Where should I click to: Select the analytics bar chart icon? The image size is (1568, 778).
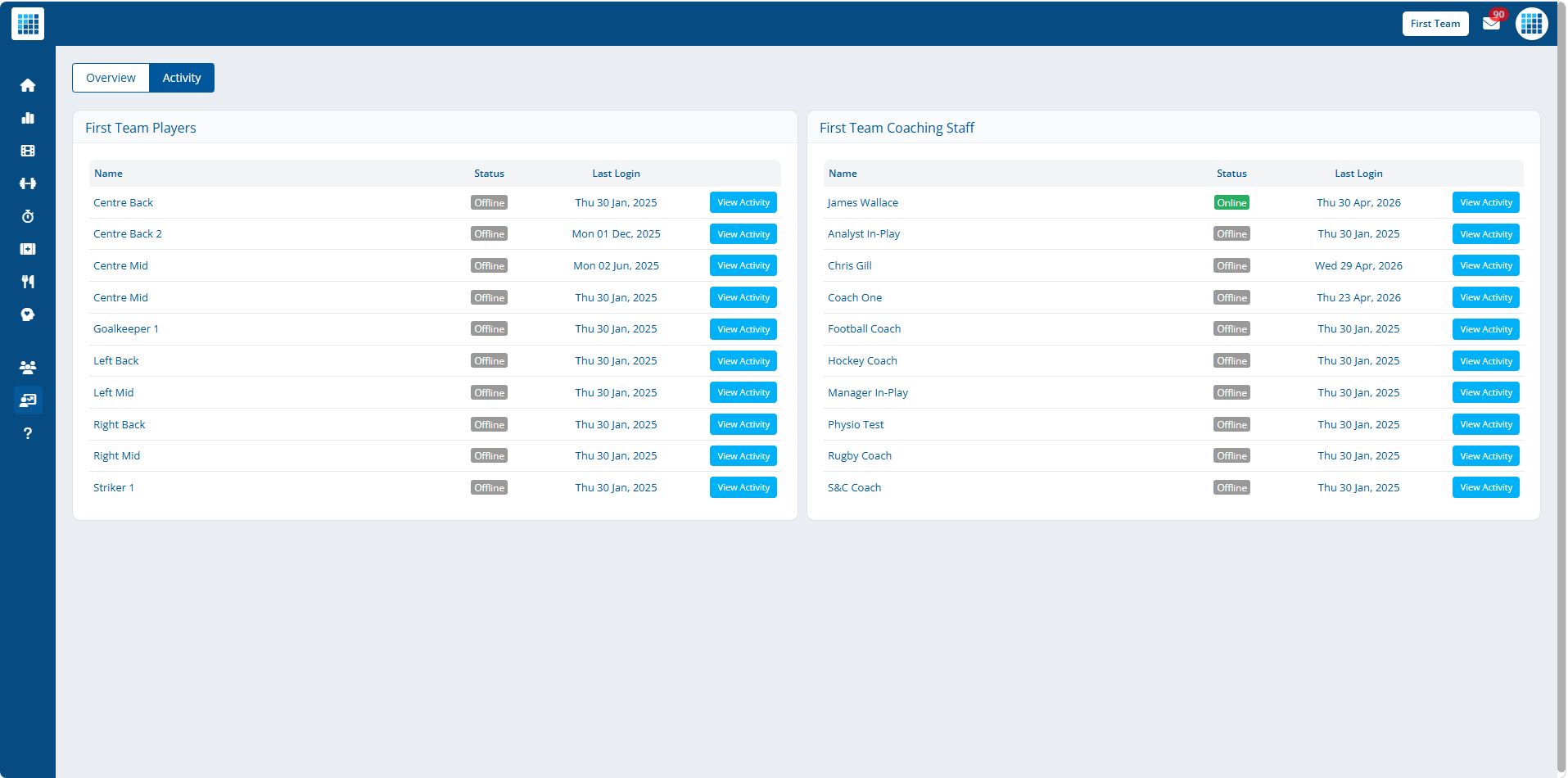pyautogui.click(x=28, y=118)
